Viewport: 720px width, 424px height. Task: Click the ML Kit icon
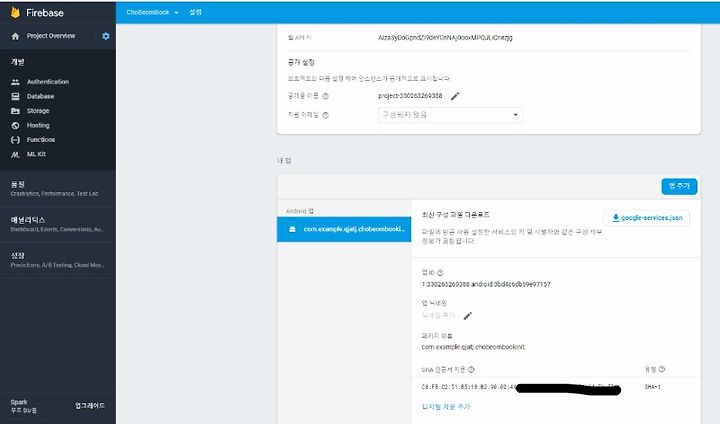click(x=15, y=154)
